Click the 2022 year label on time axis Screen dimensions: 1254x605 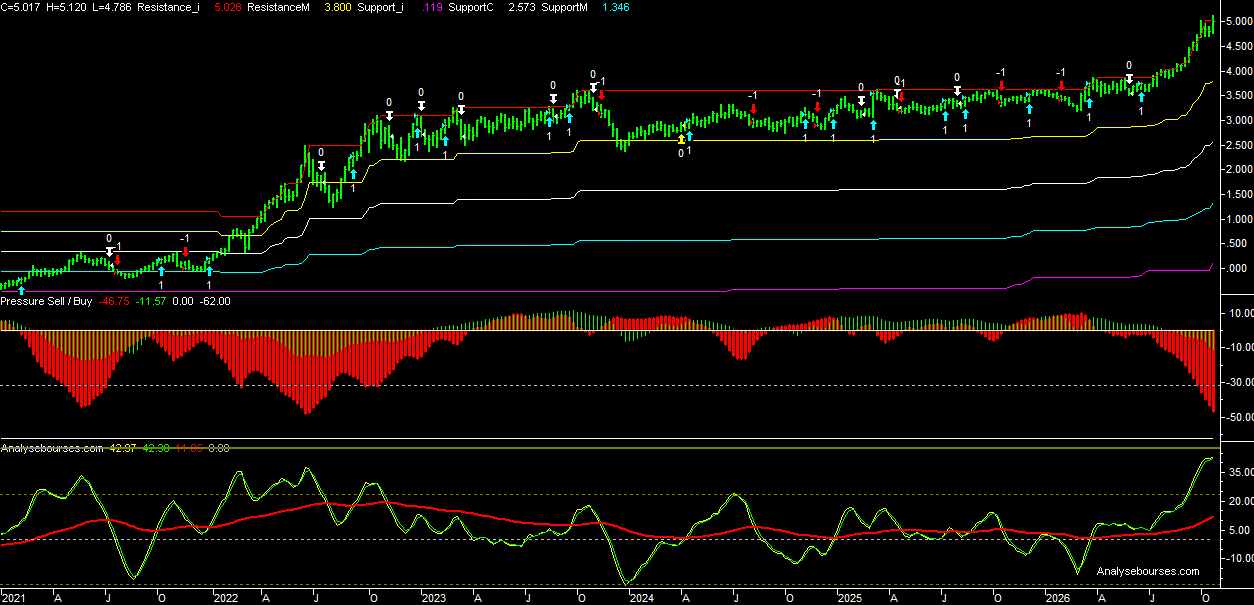tap(225, 598)
